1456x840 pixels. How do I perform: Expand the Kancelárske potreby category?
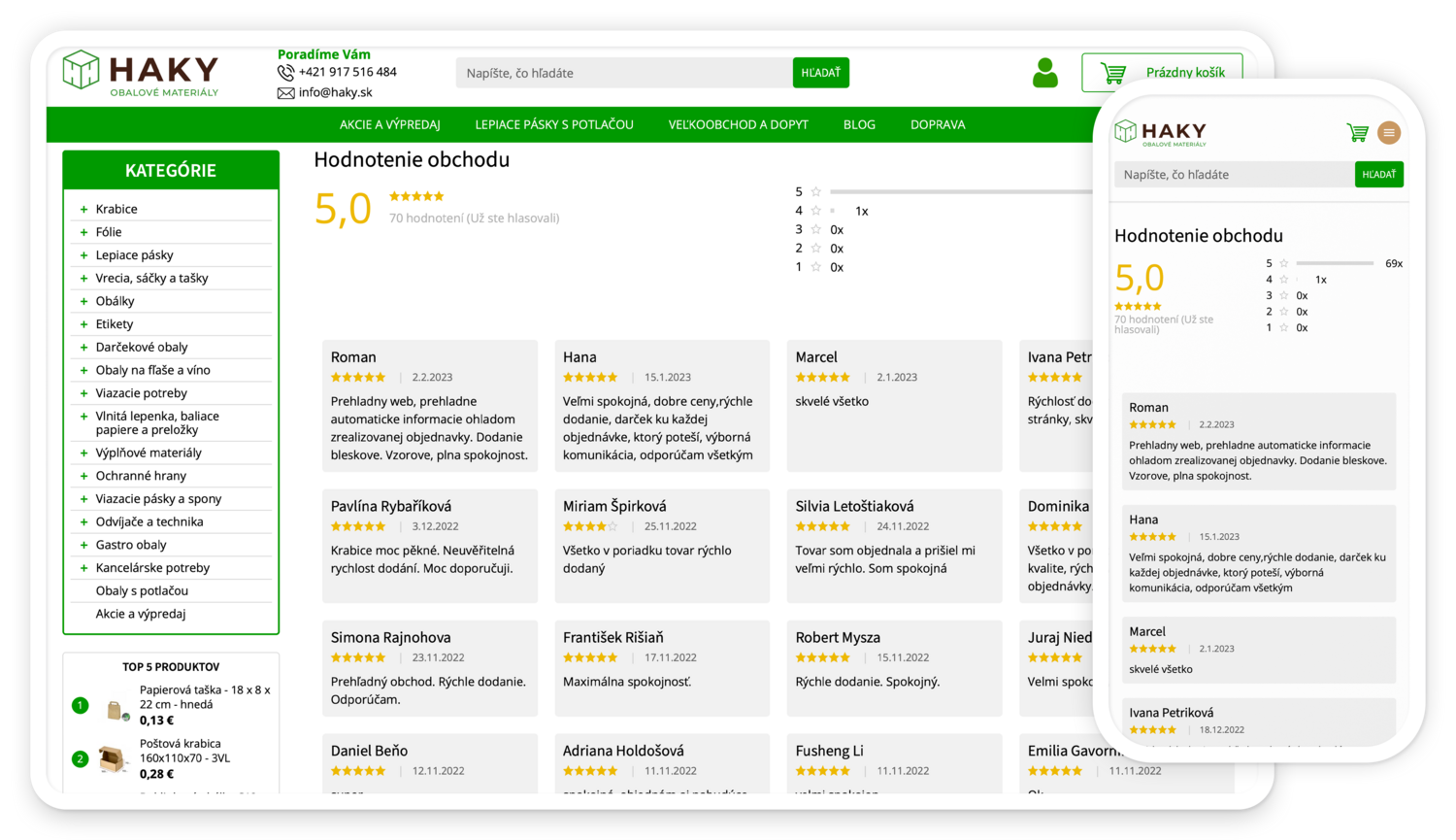(x=83, y=568)
